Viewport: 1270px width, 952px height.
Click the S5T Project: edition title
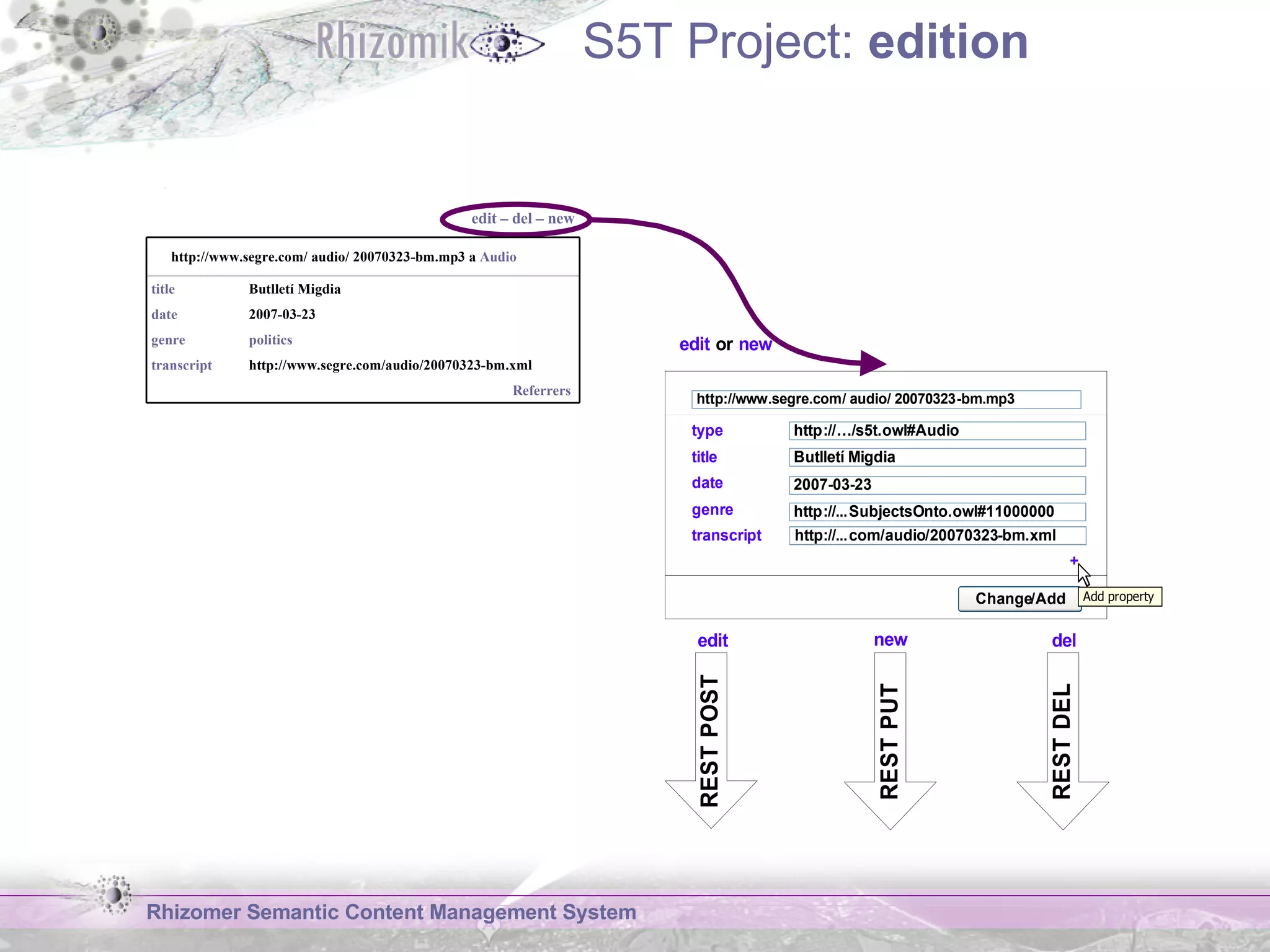[x=806, y=42]
